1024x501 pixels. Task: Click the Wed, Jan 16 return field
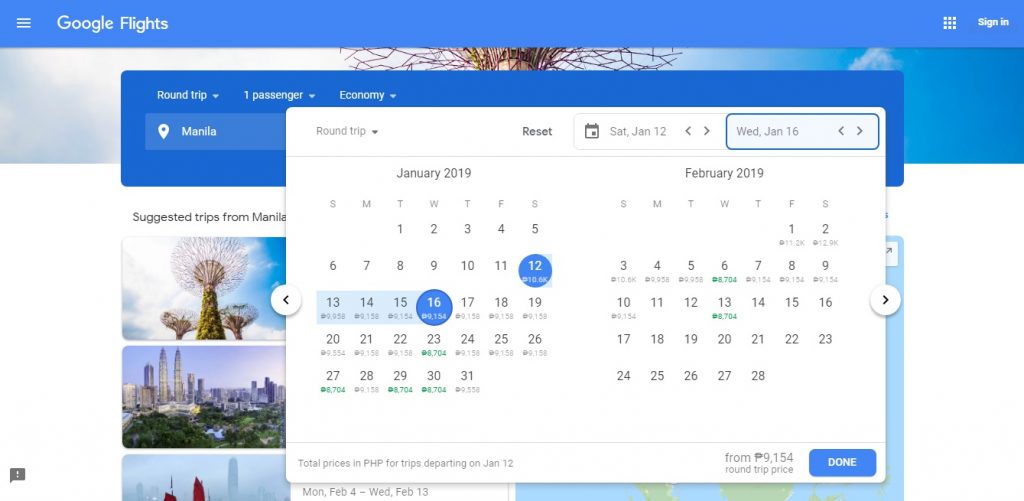[x=802, y=131]
